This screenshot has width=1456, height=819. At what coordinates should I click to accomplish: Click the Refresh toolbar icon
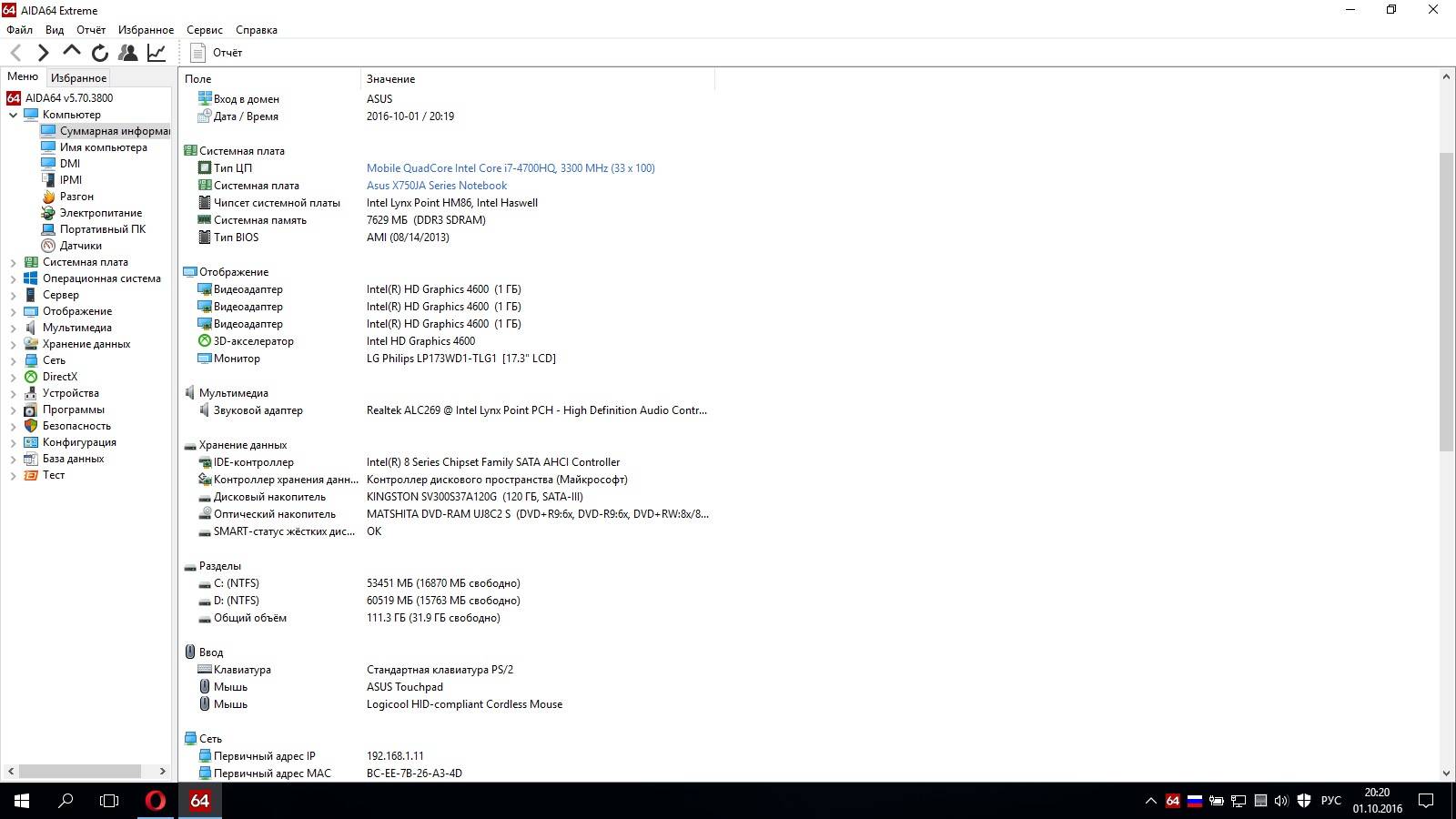(100, 53)
